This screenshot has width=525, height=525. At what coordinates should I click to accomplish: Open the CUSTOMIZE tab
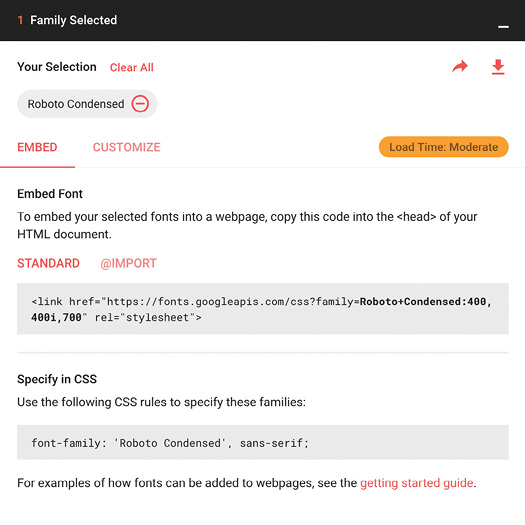(127, 147)
